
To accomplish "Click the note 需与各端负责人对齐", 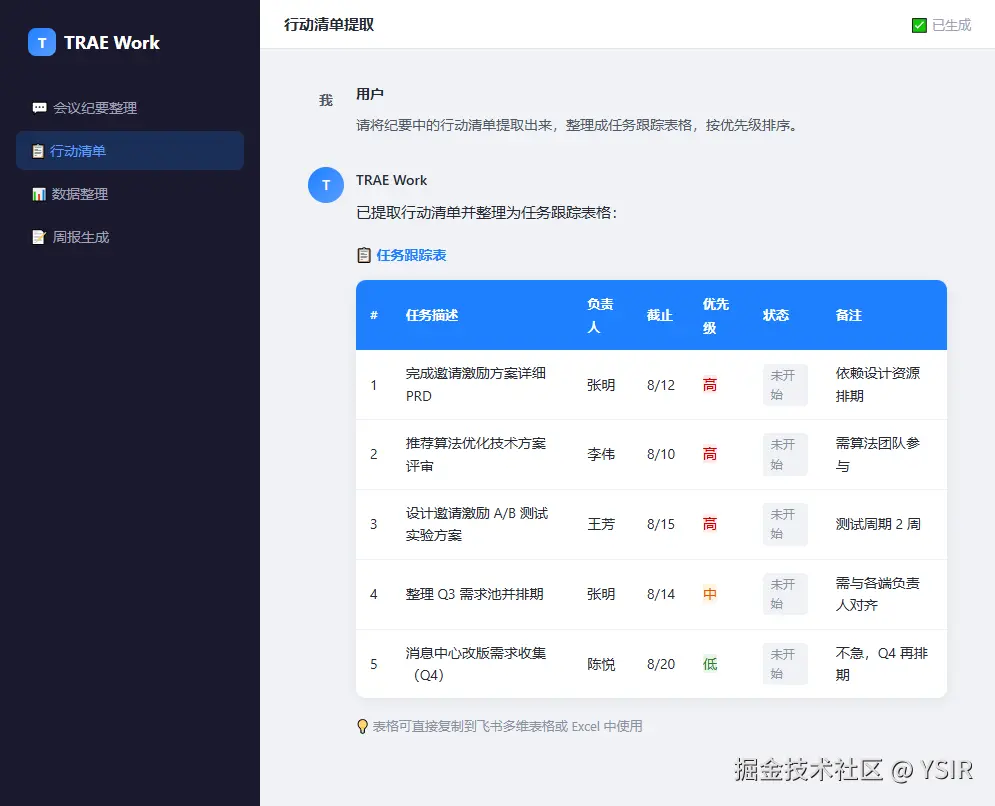I will point(878,594).
